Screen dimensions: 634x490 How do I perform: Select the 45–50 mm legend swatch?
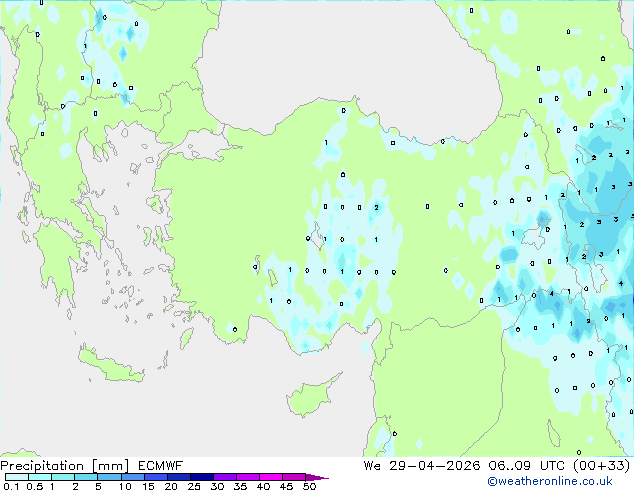pos(294,477)
